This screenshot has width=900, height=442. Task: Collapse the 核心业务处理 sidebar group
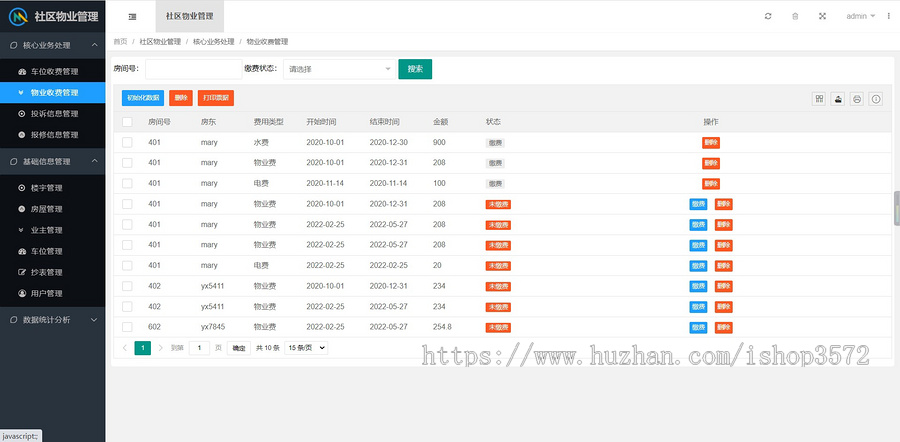[52, 45]
